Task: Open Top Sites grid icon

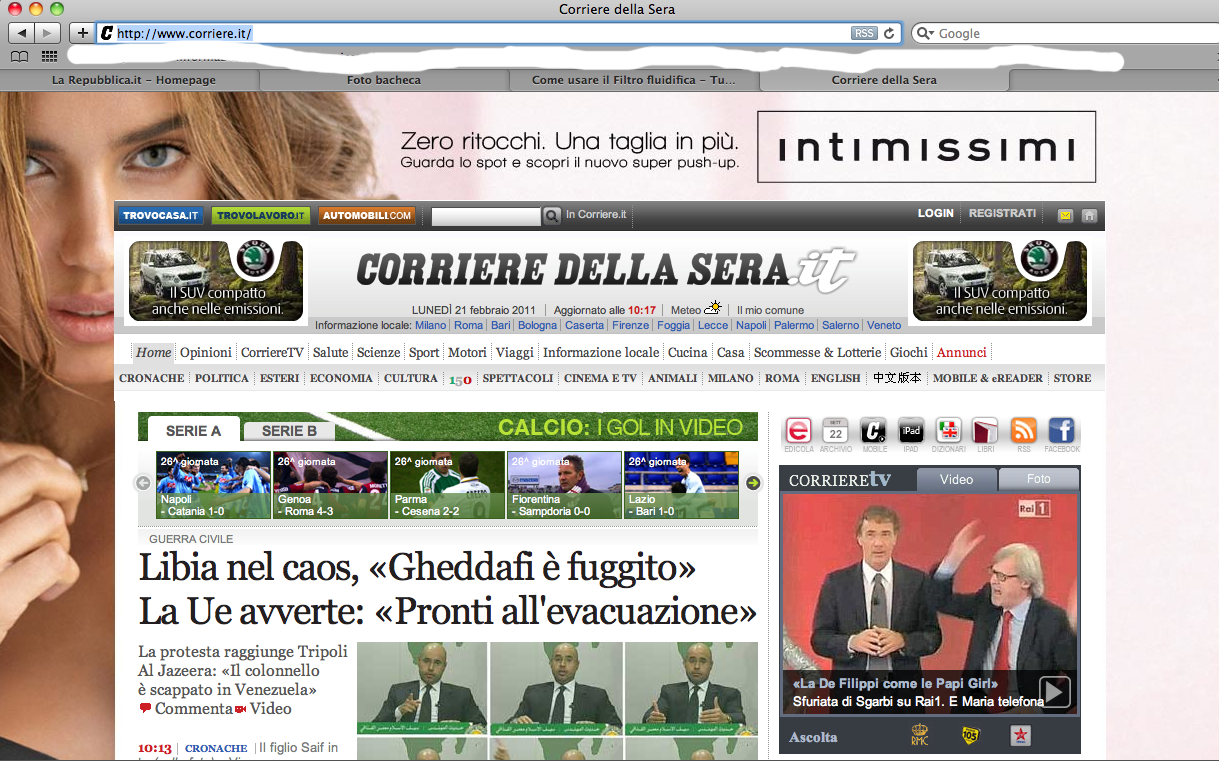Action: pyautogui.click(x=49, y=57)
